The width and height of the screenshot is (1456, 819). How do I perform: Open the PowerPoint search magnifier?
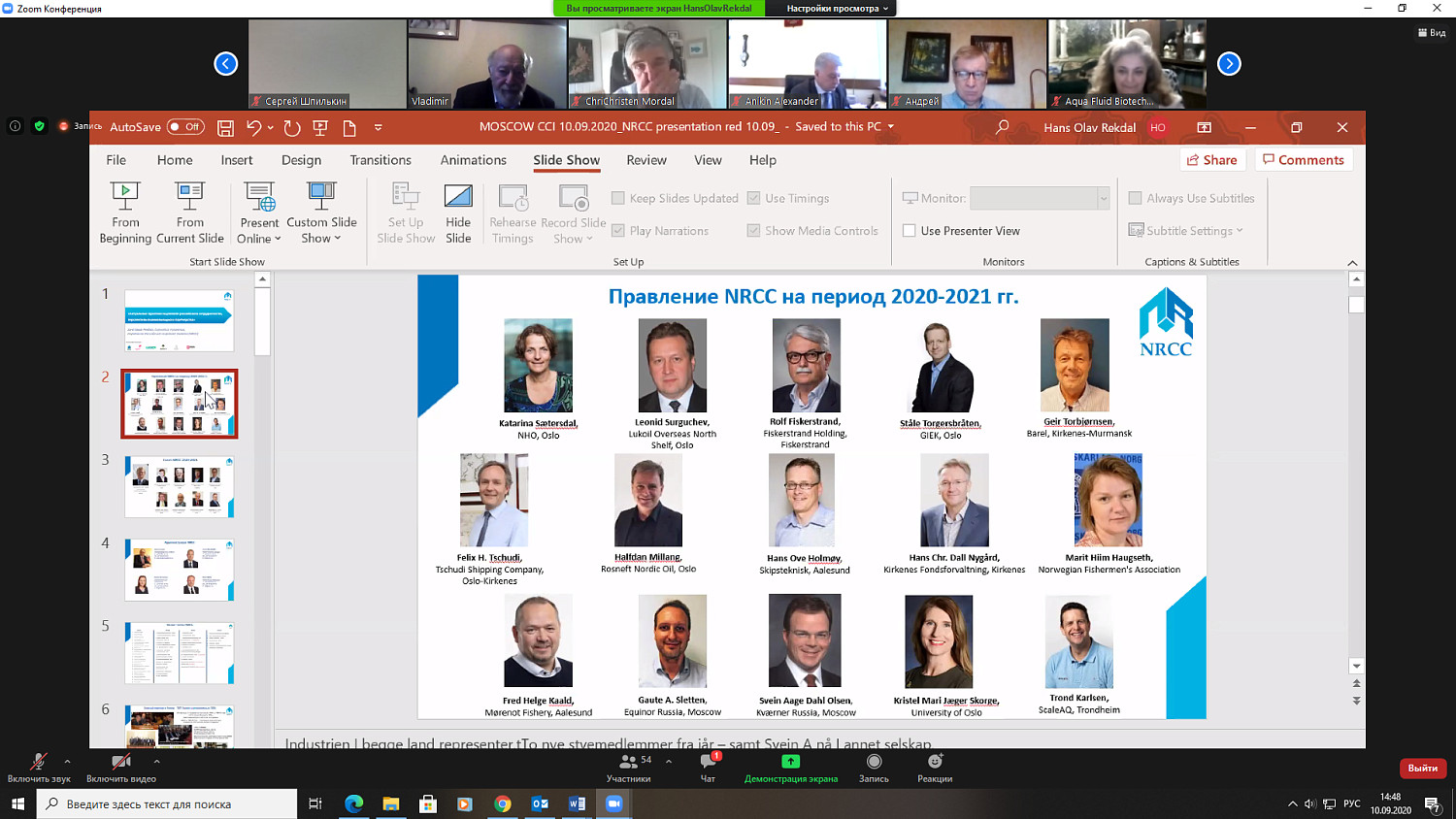(1003, 127)
